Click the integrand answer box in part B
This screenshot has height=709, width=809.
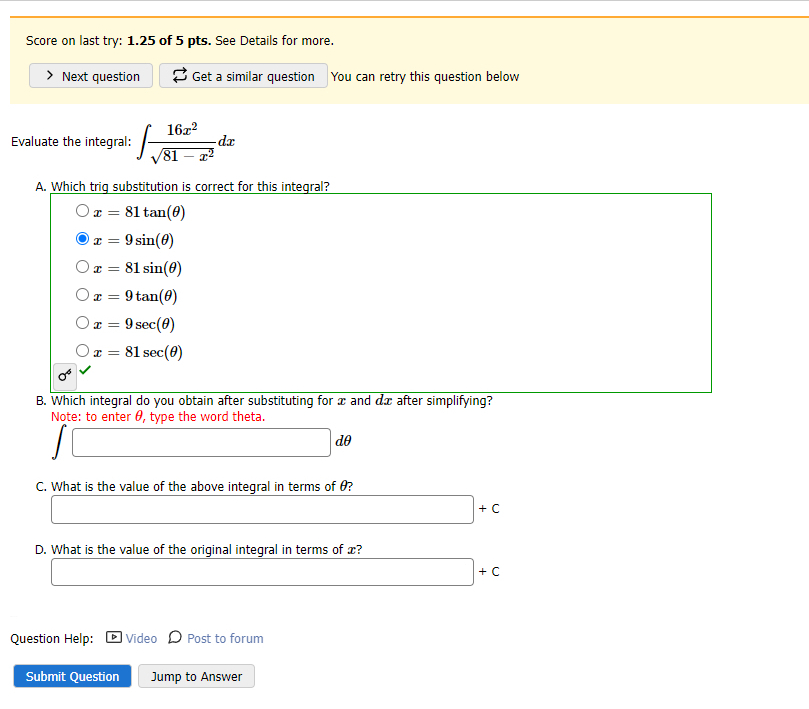point(200,442)
